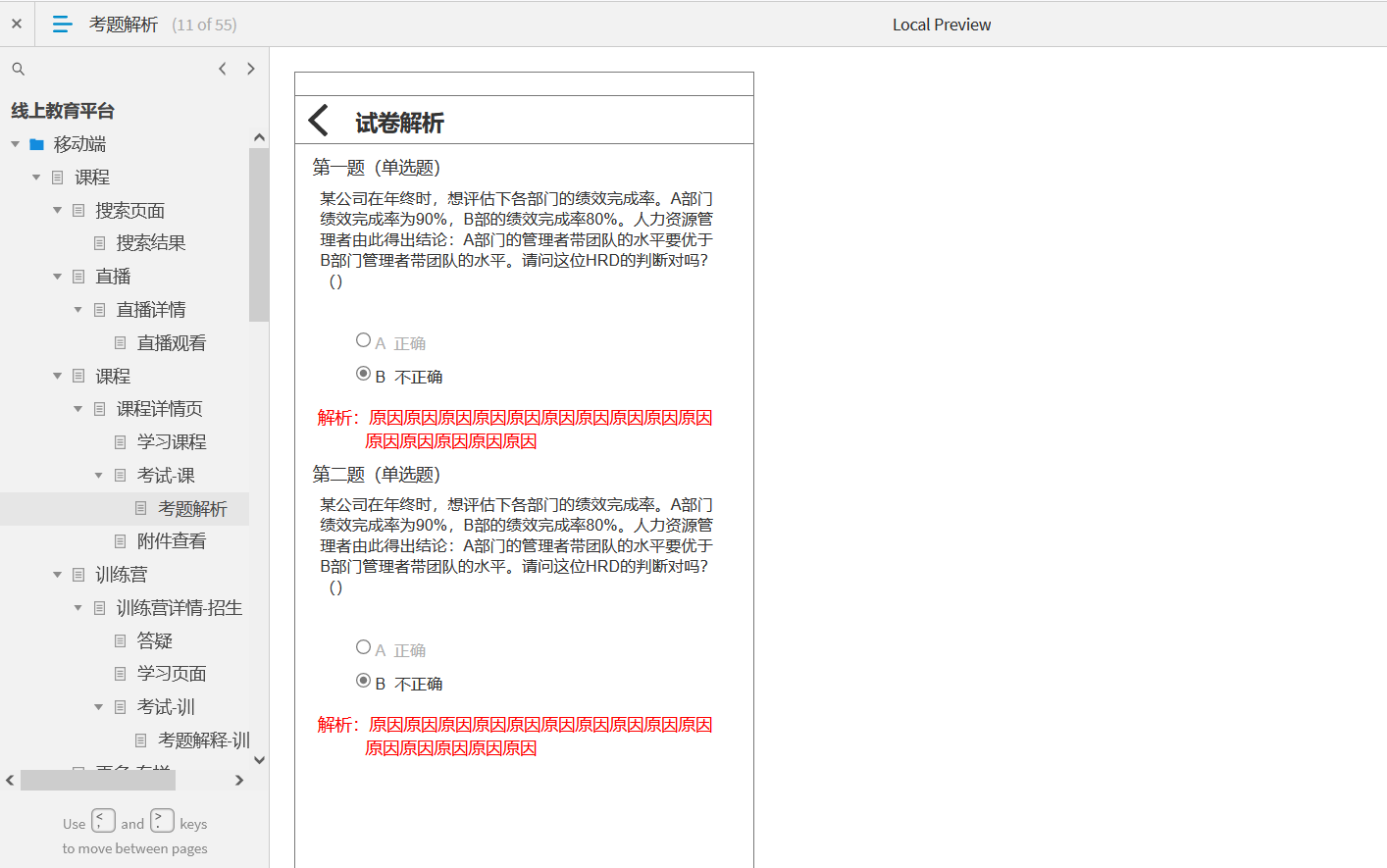Image resolution: width=1387 pixels, height=868 pixels.
Task: Click the sitemap scroll down arrow
Action: pyautogui.click(x=259, y=760)
